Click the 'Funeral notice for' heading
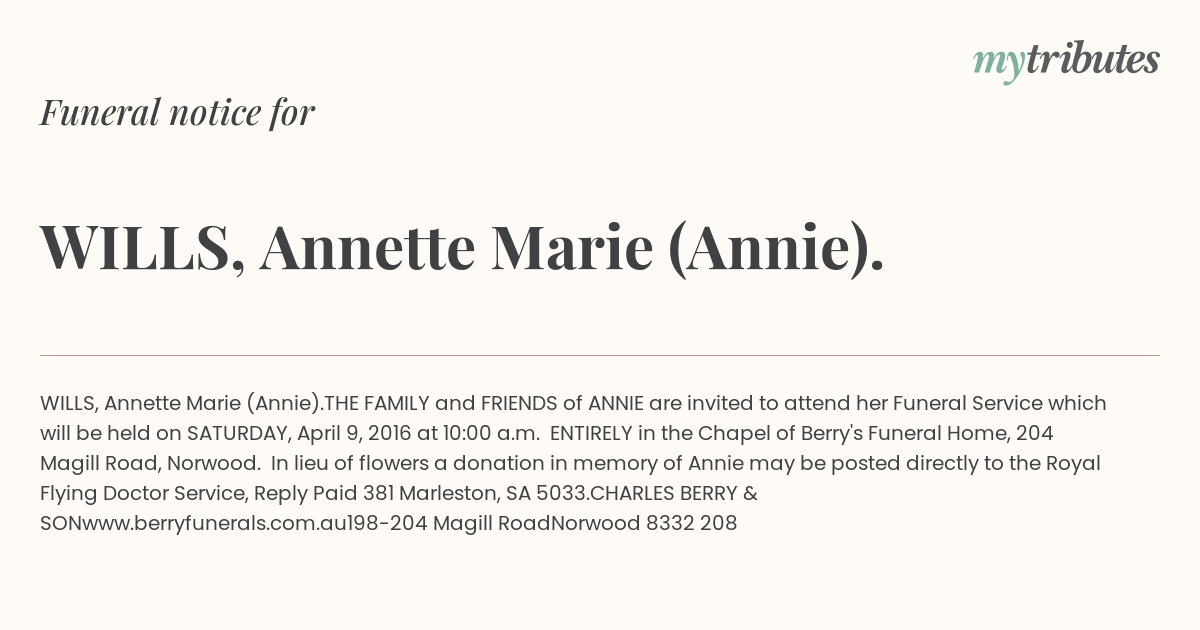 [x=178, y=112]
